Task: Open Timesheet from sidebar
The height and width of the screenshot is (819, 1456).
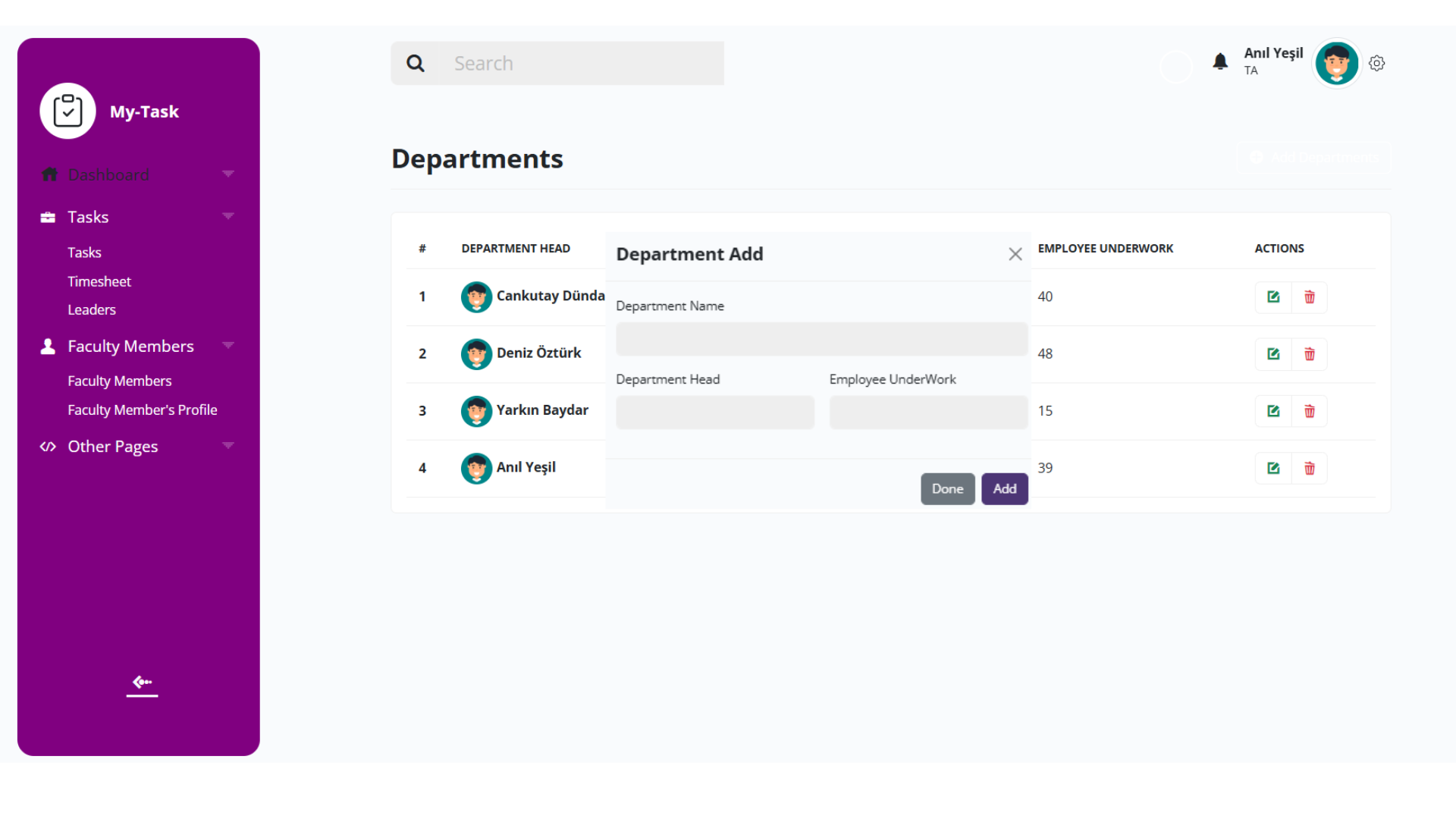Action: tap(99, 281)
